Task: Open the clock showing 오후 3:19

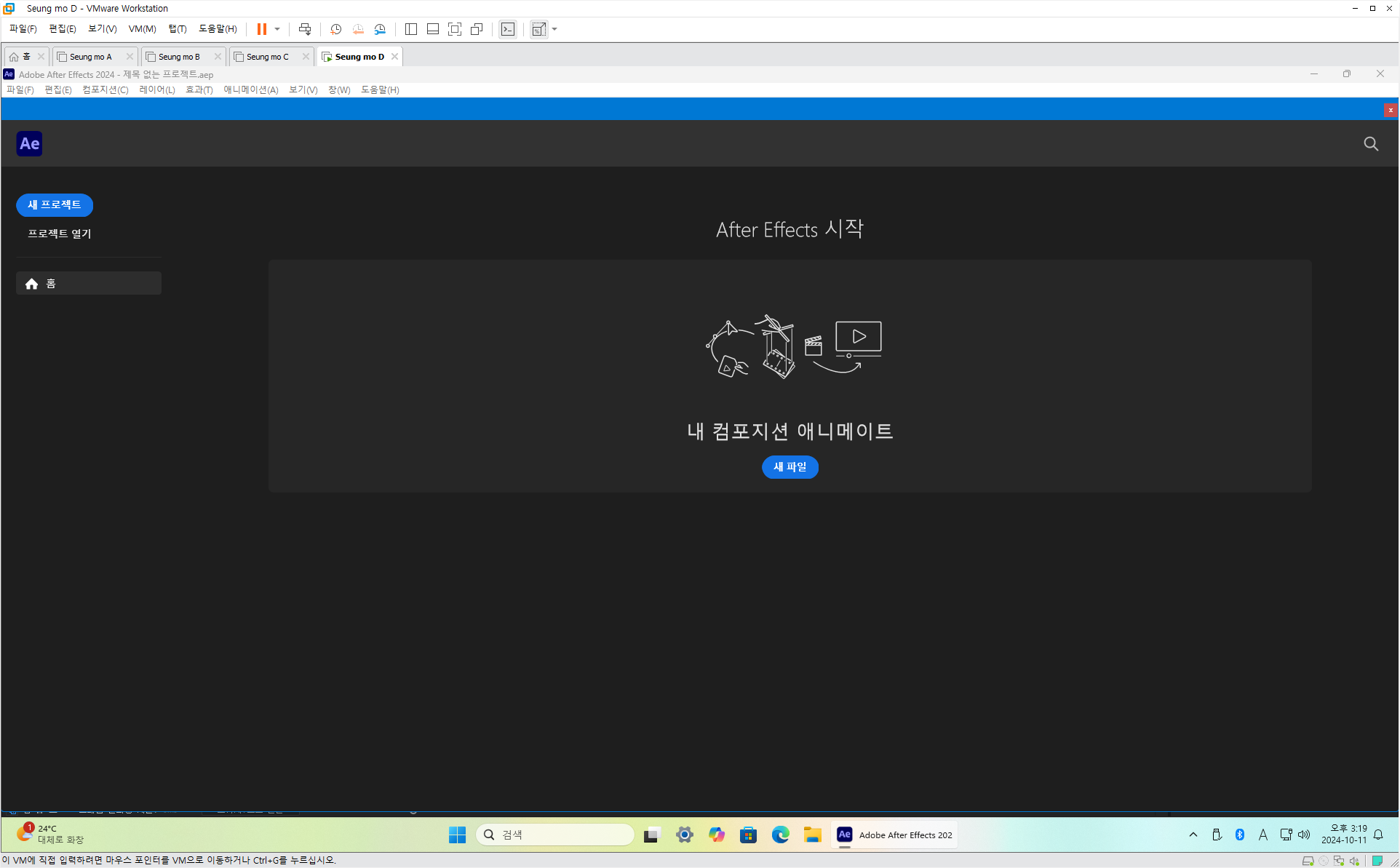Action: pyautogui.click(x=1344, y=834)
